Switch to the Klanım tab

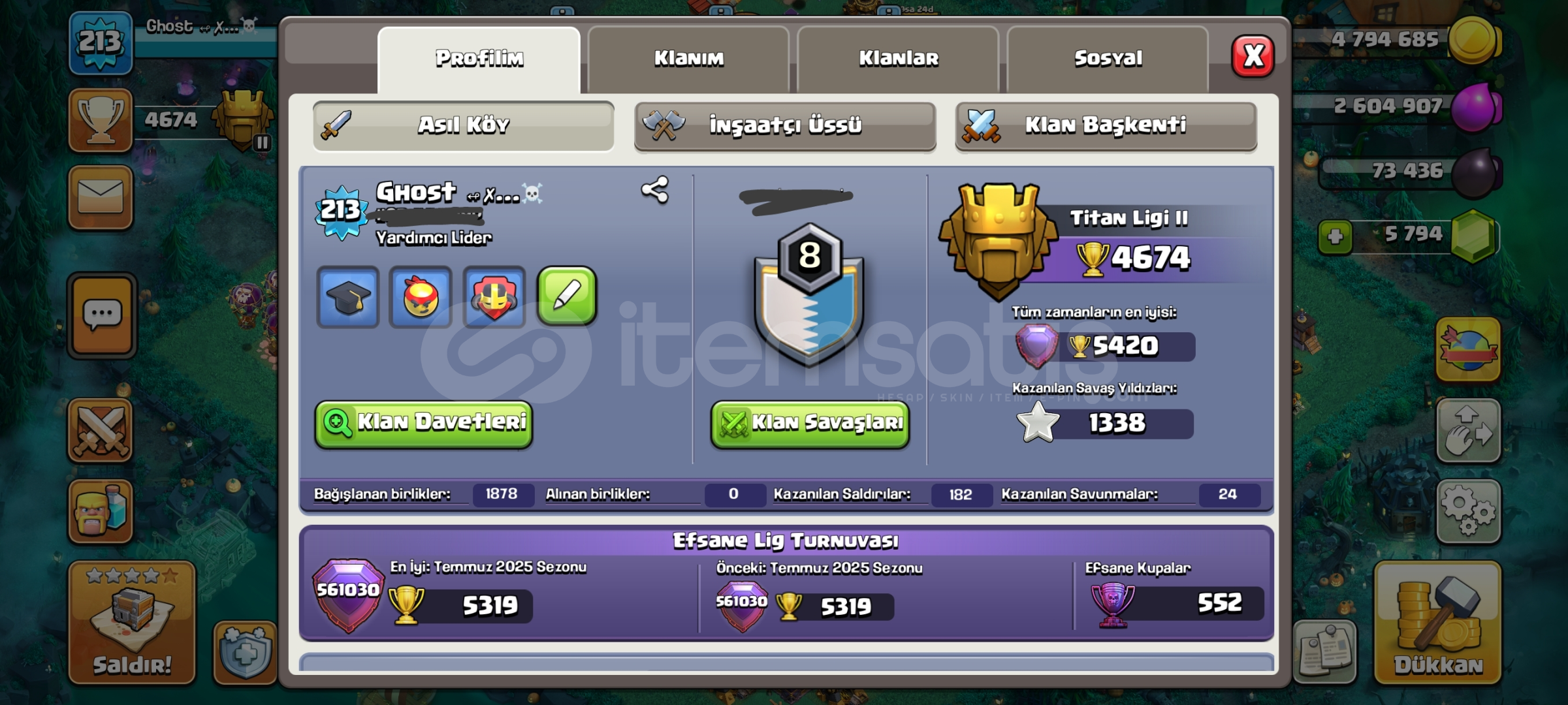pos(689,59)
